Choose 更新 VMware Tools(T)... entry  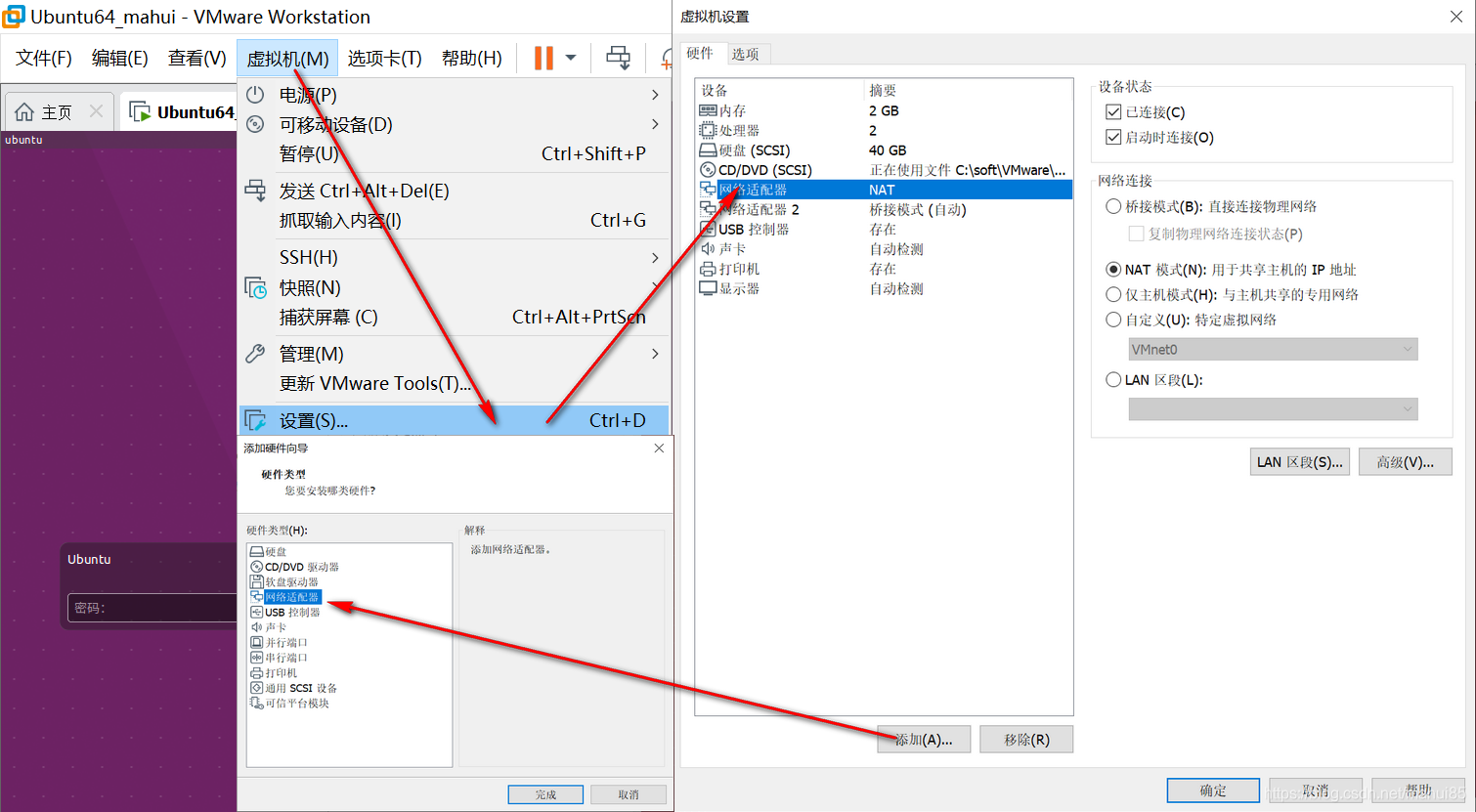coord(456,383)
